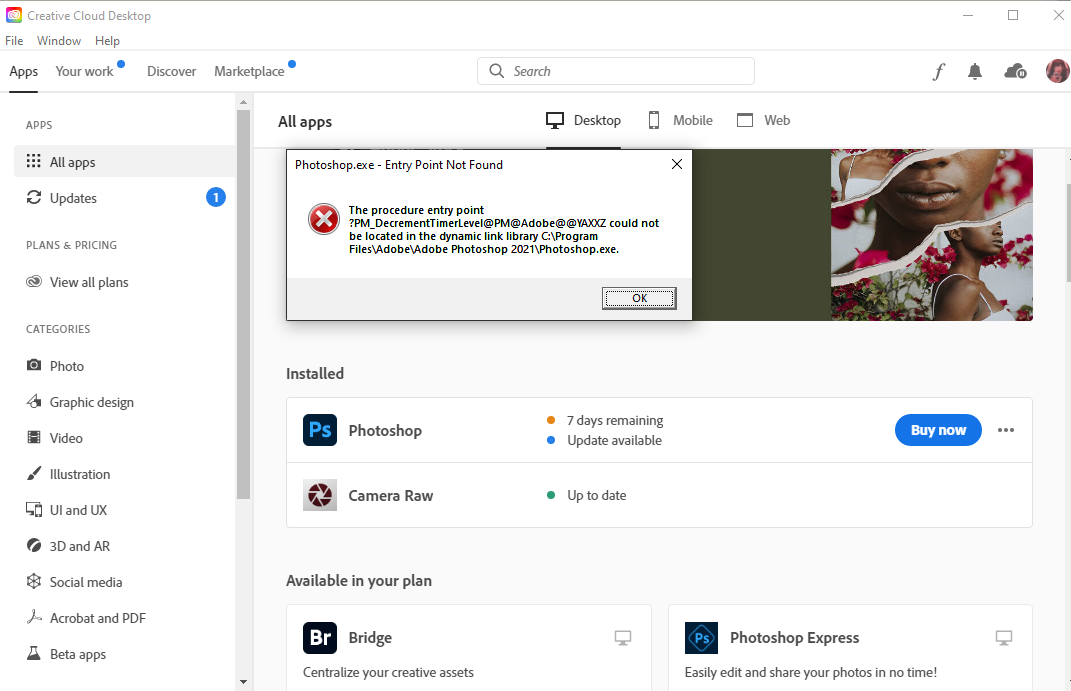The height and width of the screenshot is (691, 1071).
Task: Click the 7 days remaining status
Action: click(615, 421)
